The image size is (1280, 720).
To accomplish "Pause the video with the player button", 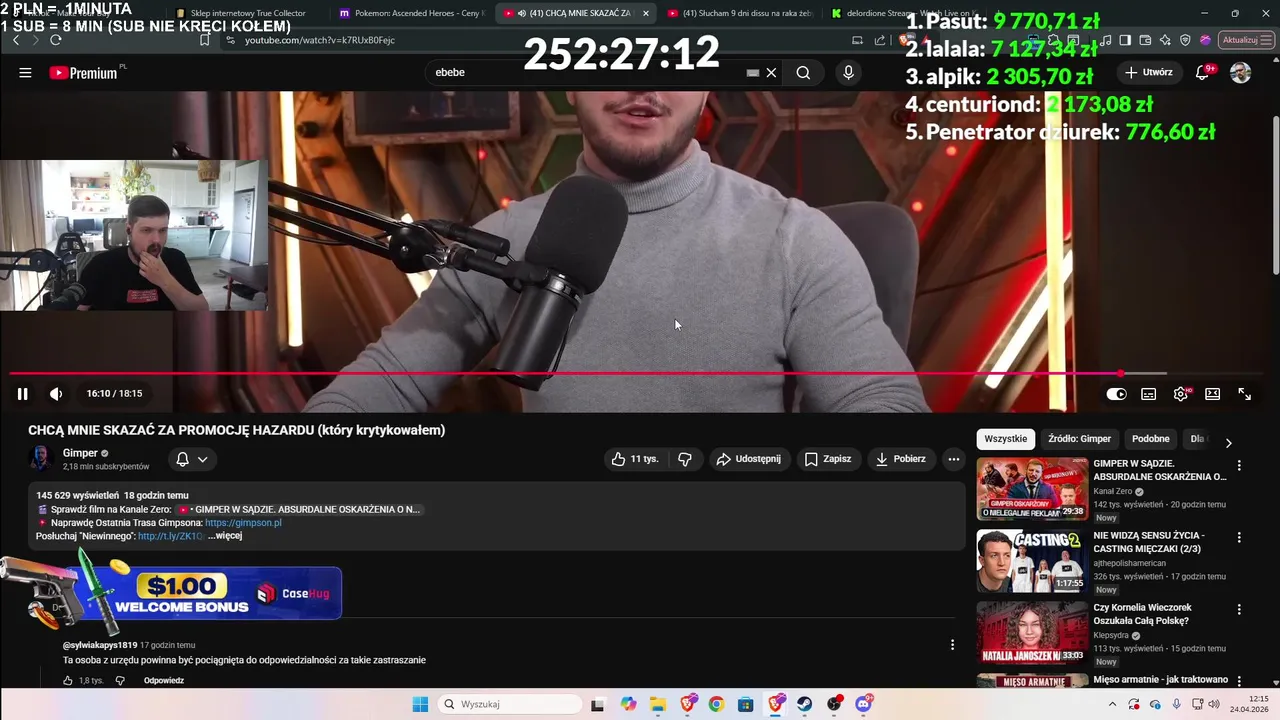I will (x=22, y=394).
